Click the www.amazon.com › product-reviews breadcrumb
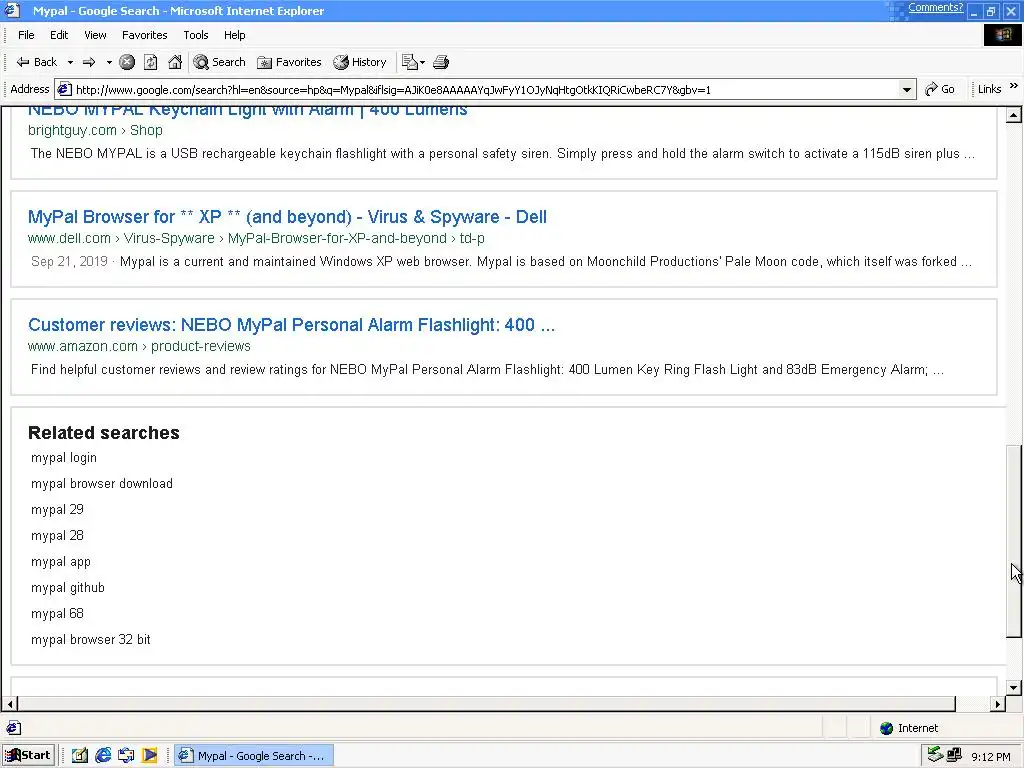1024x768 pixels. pos(139,346)
